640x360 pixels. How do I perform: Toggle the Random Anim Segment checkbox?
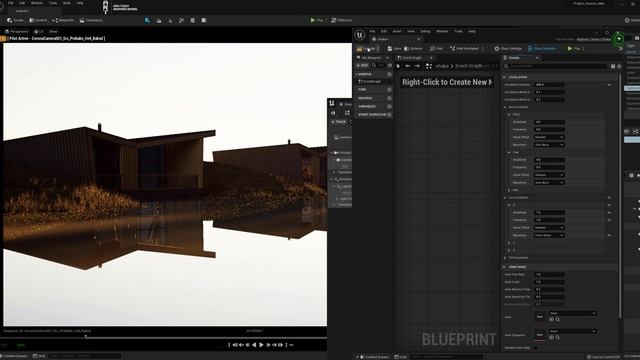[536, 348]
